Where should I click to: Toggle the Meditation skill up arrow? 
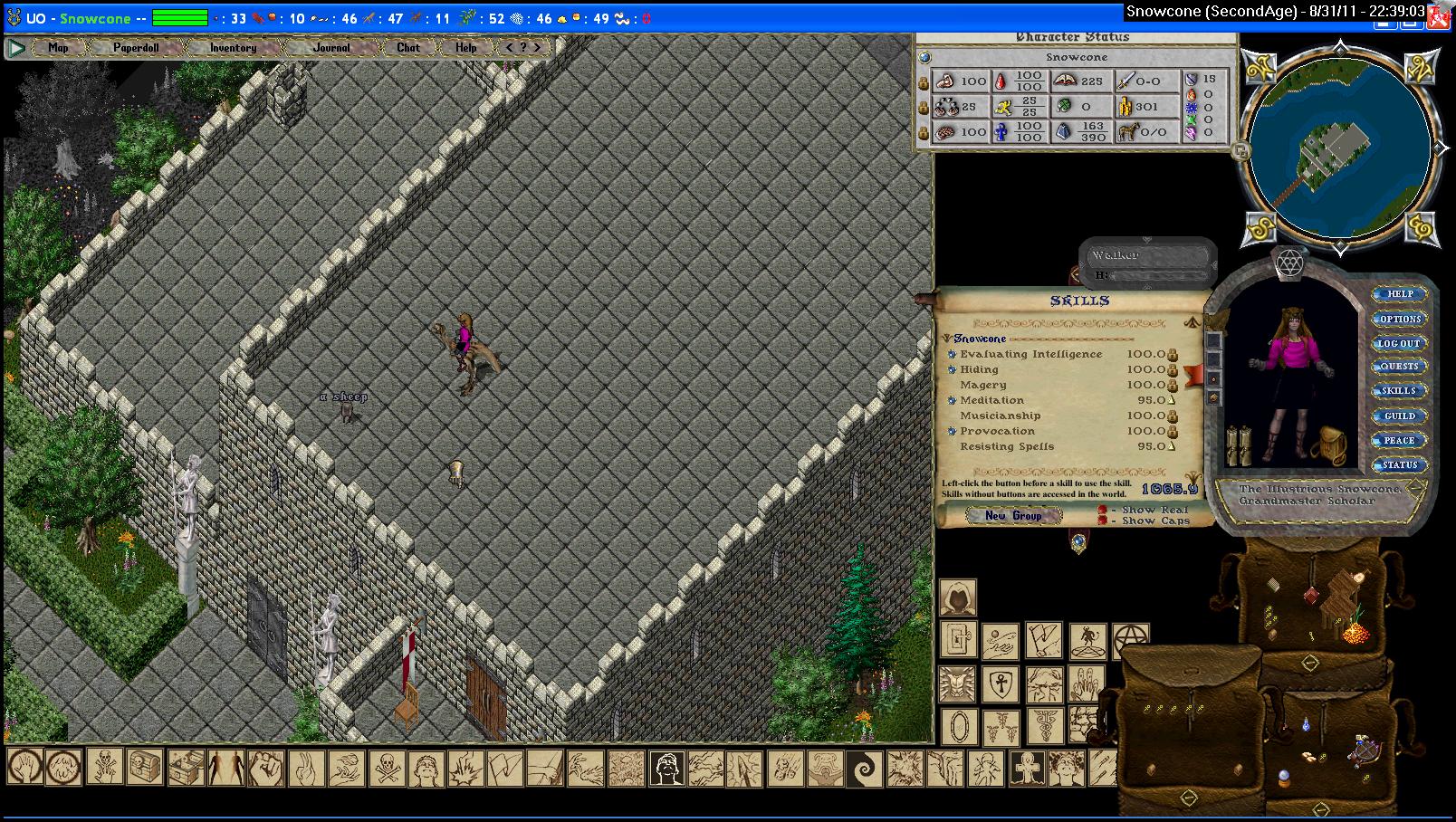pos(1172,400)
